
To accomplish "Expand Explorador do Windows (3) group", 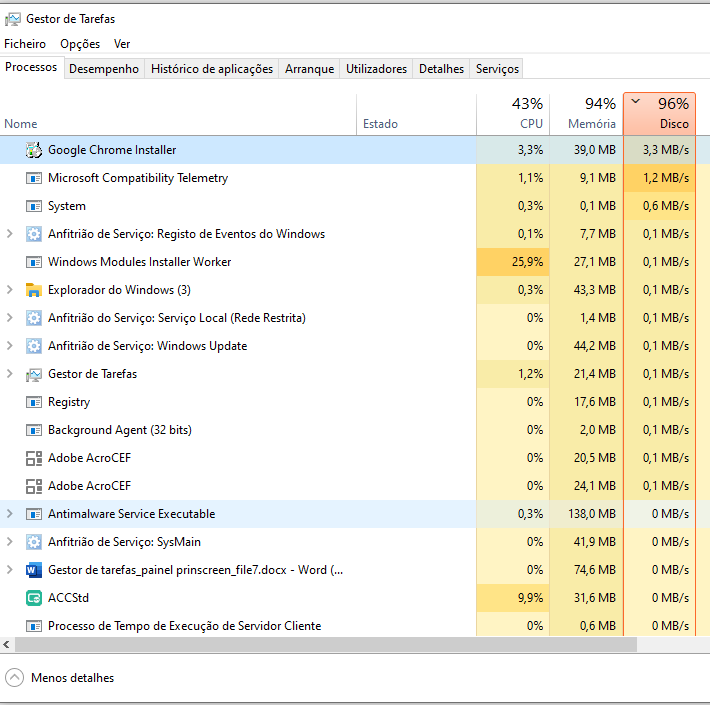I will pos(10,290).
